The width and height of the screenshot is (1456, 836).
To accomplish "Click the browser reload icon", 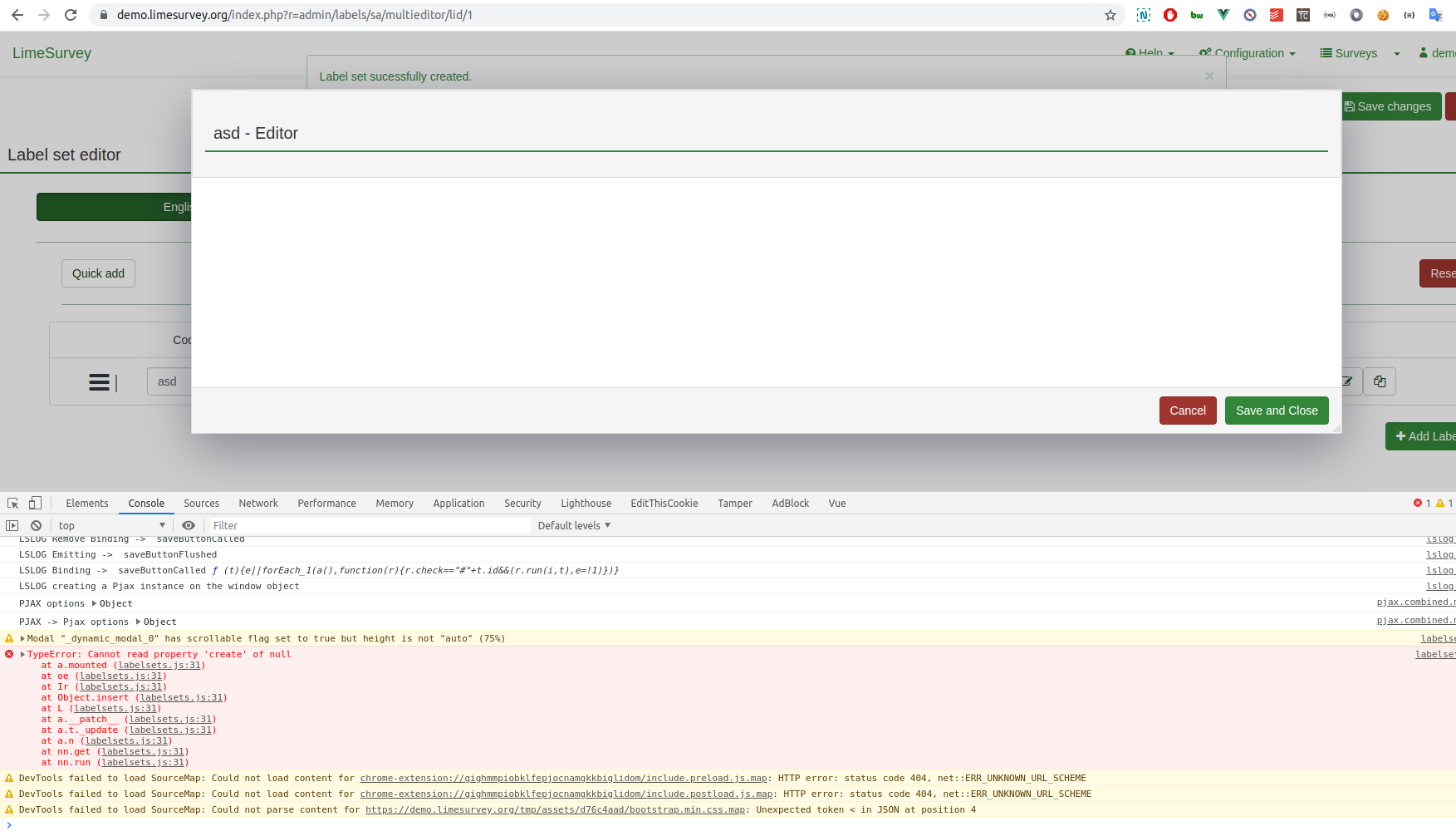I will 71,15.
